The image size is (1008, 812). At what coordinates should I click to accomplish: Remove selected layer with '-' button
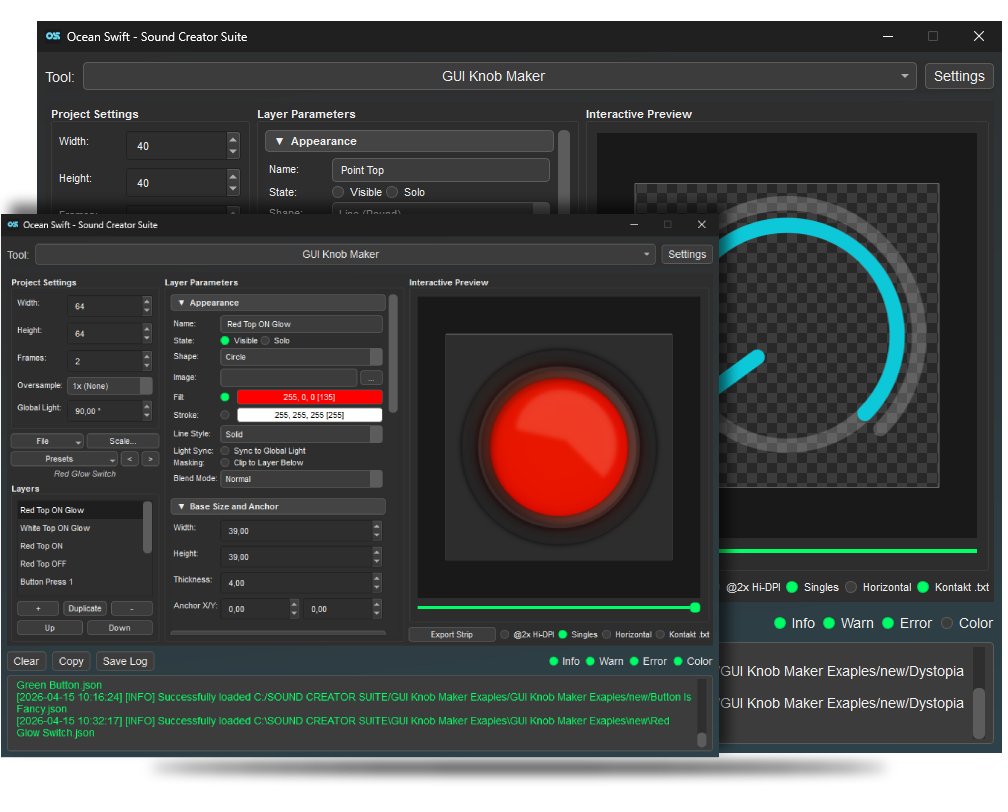pos(131,608)
